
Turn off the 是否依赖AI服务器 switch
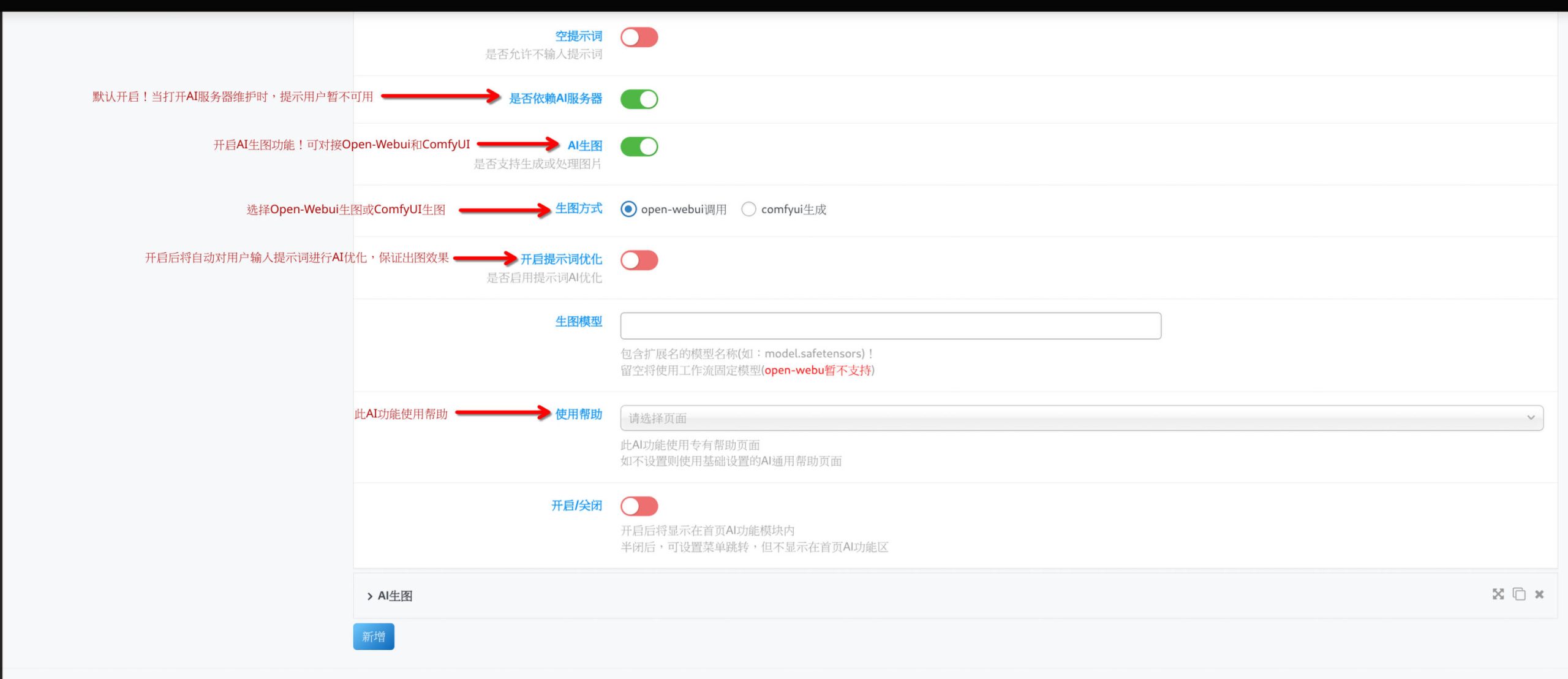tap(639, 99)
